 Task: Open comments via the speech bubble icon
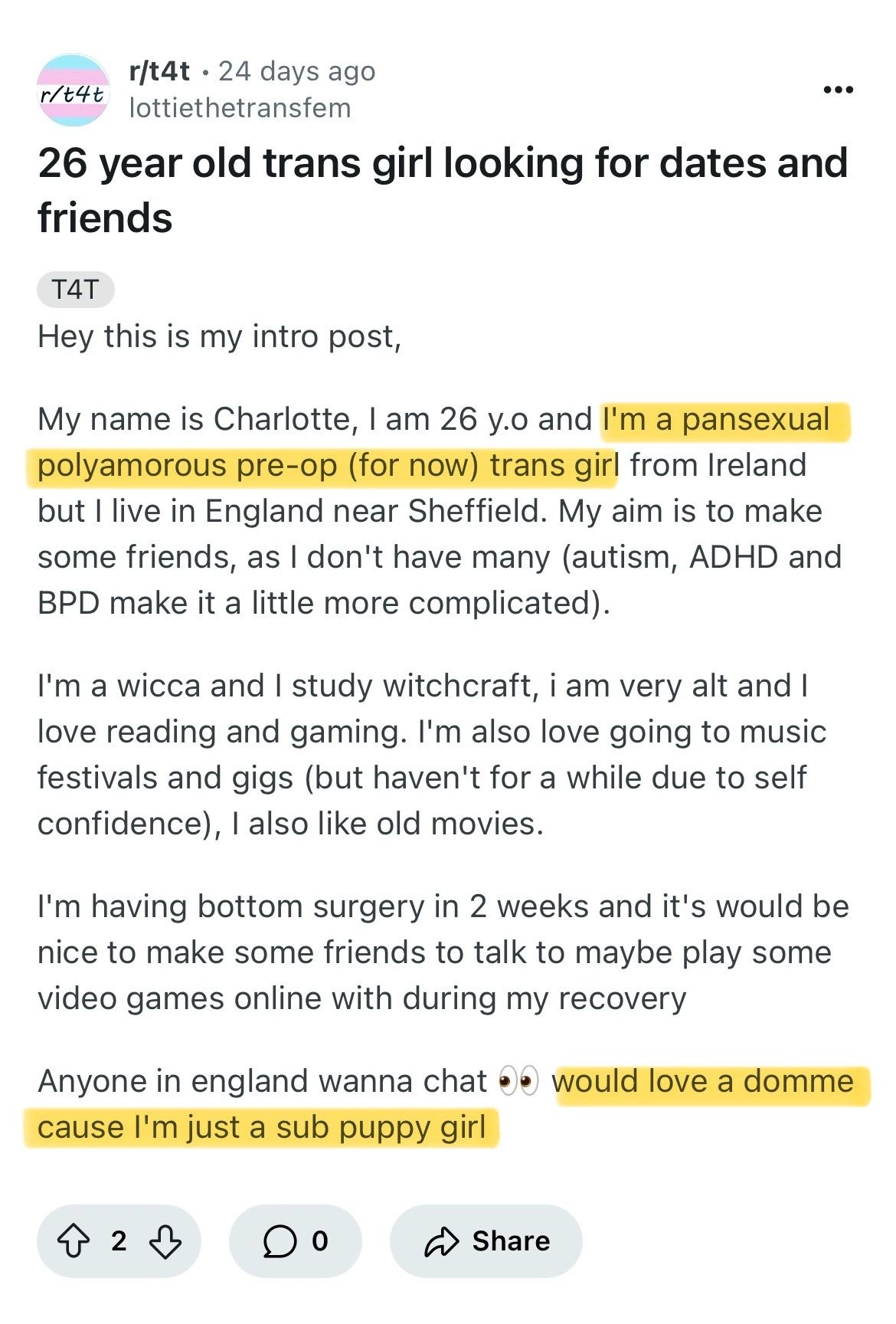pyautogui.click(x=280, y=1240)
